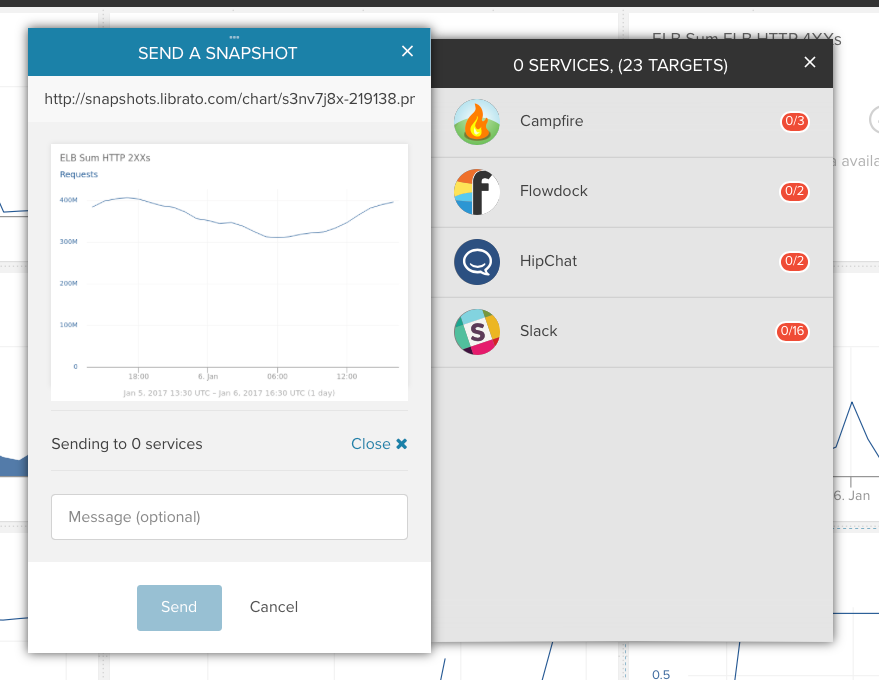Focus the Message (optional) input field

pyautogui.click(x=229, y=517)
